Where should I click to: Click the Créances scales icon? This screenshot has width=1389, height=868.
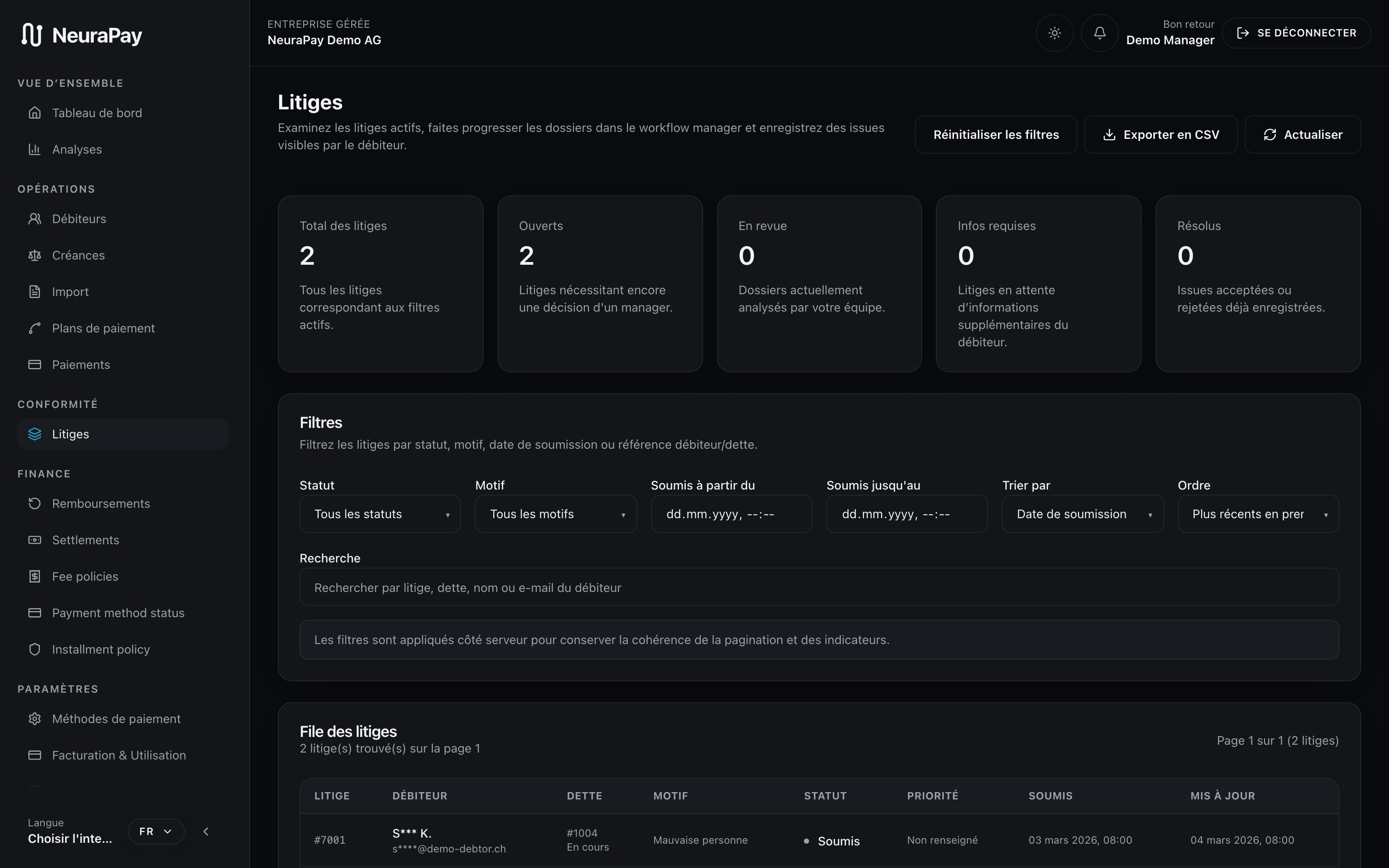pyautogui.click(x=34, y=256)
